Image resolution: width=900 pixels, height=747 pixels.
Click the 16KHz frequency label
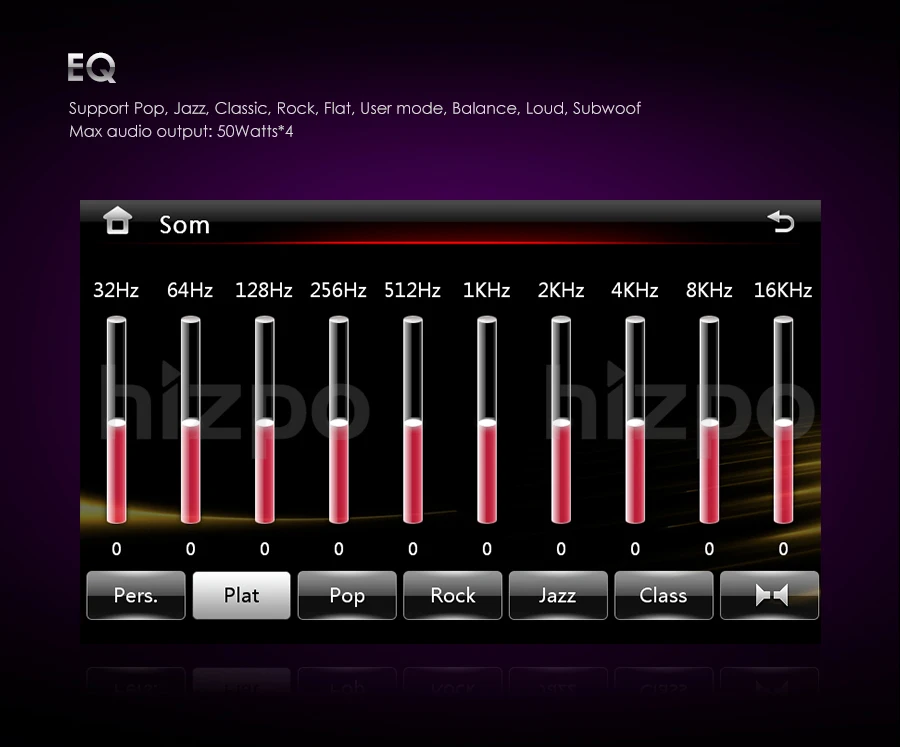coord(783,290)
